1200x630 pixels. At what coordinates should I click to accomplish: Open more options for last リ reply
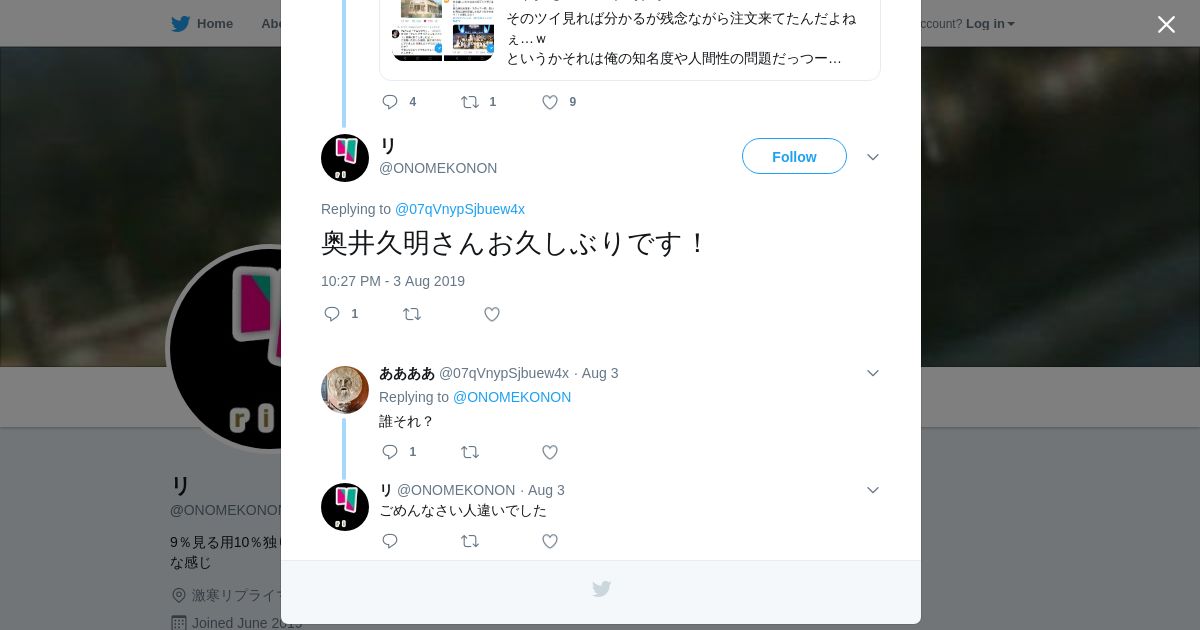[873, 490]
